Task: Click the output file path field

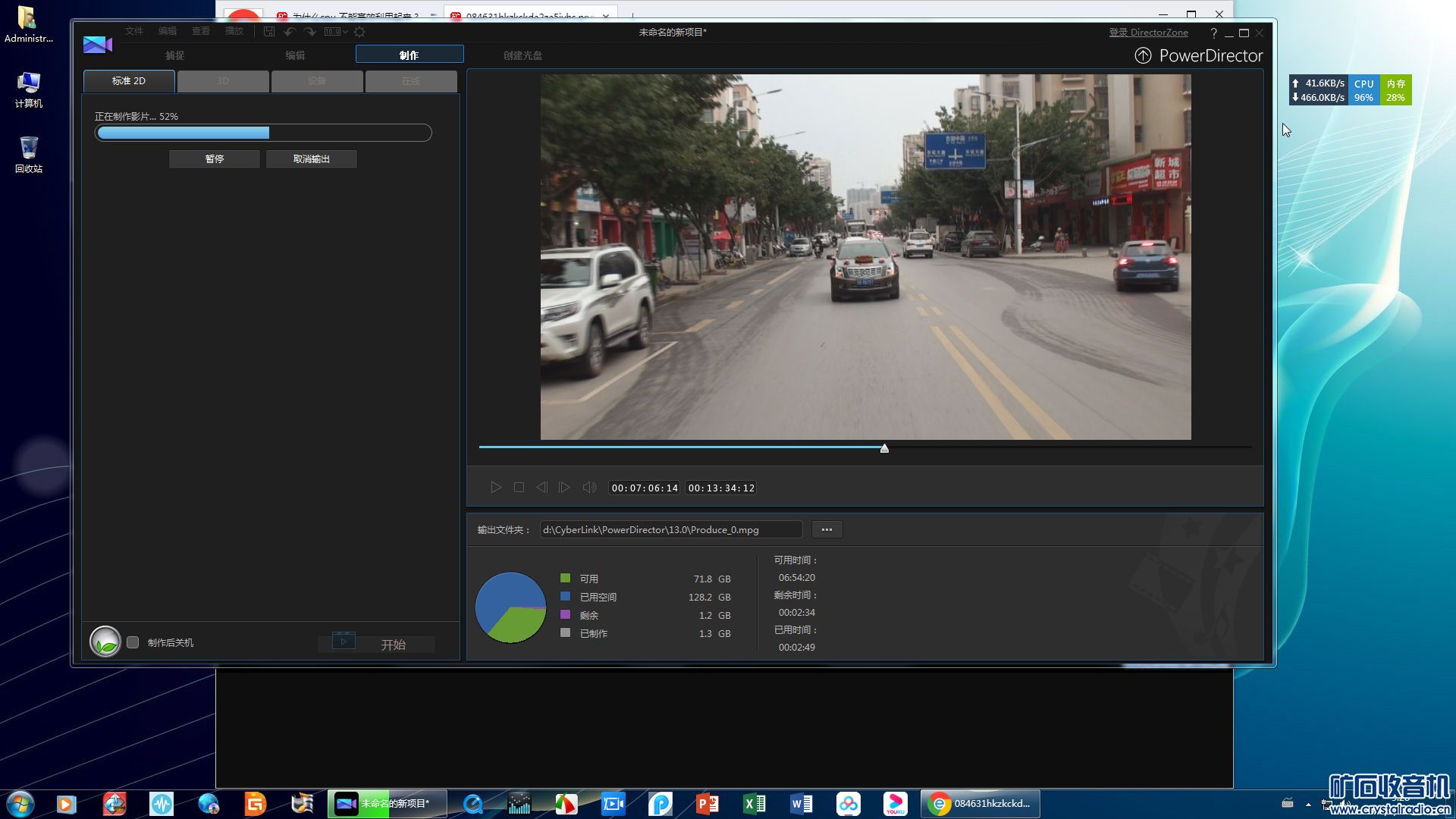Action: coord(670,529)
